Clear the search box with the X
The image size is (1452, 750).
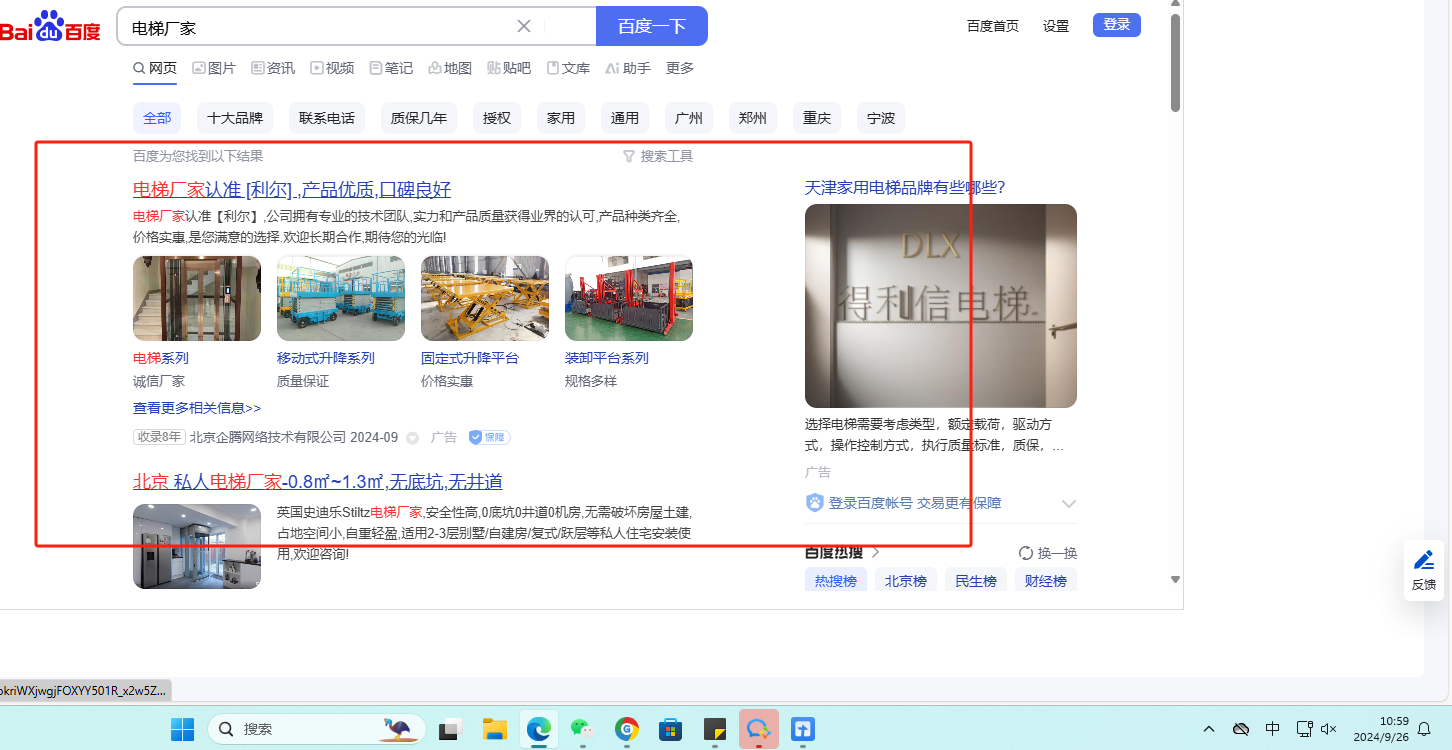524,26
